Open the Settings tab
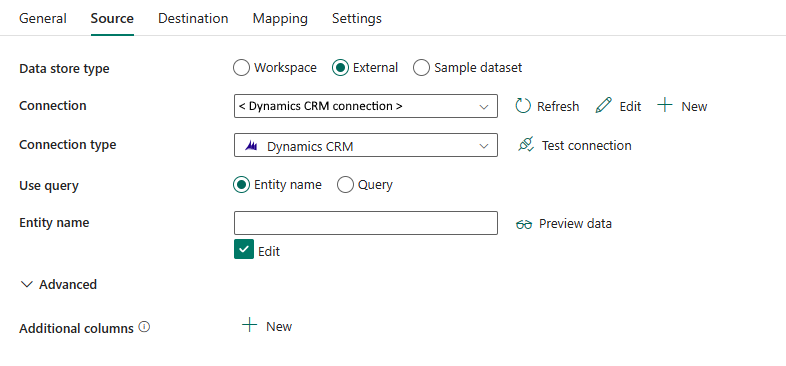This screenshot has height=366, width=786. coord(357,19)
